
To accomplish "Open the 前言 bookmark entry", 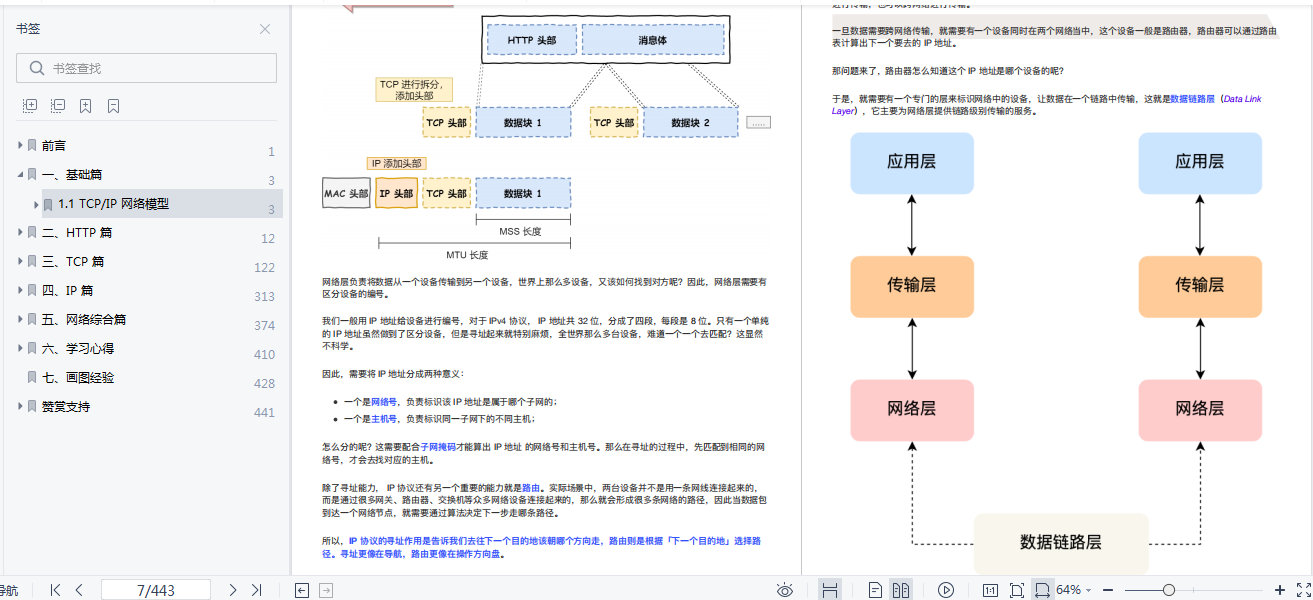I will [x=54, y=145].
